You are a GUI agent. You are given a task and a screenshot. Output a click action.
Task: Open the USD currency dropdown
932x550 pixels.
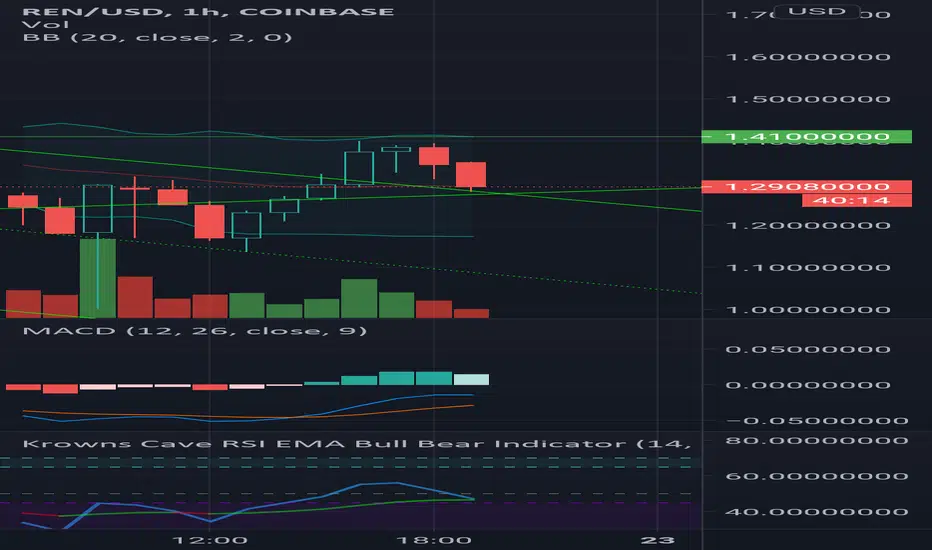[817, 11]
